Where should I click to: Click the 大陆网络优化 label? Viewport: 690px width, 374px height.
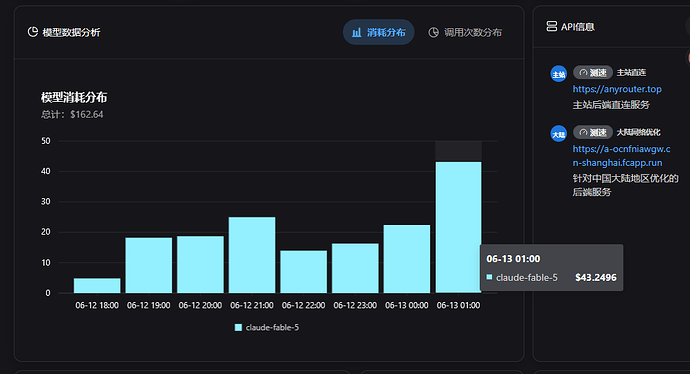(639, 132)
